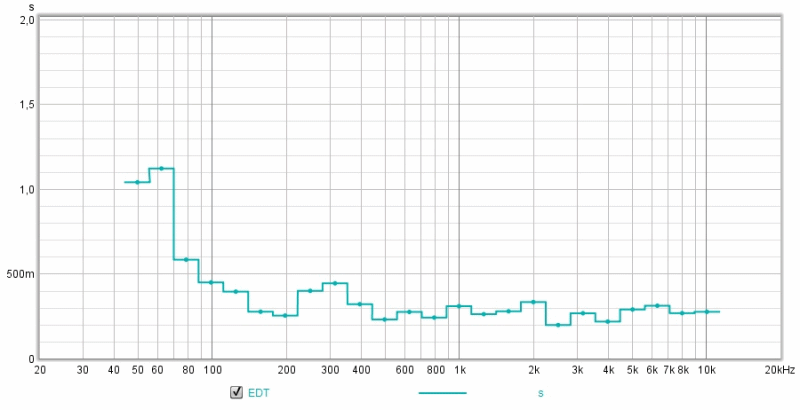Click the 1,5 vertical axis label

27,105
